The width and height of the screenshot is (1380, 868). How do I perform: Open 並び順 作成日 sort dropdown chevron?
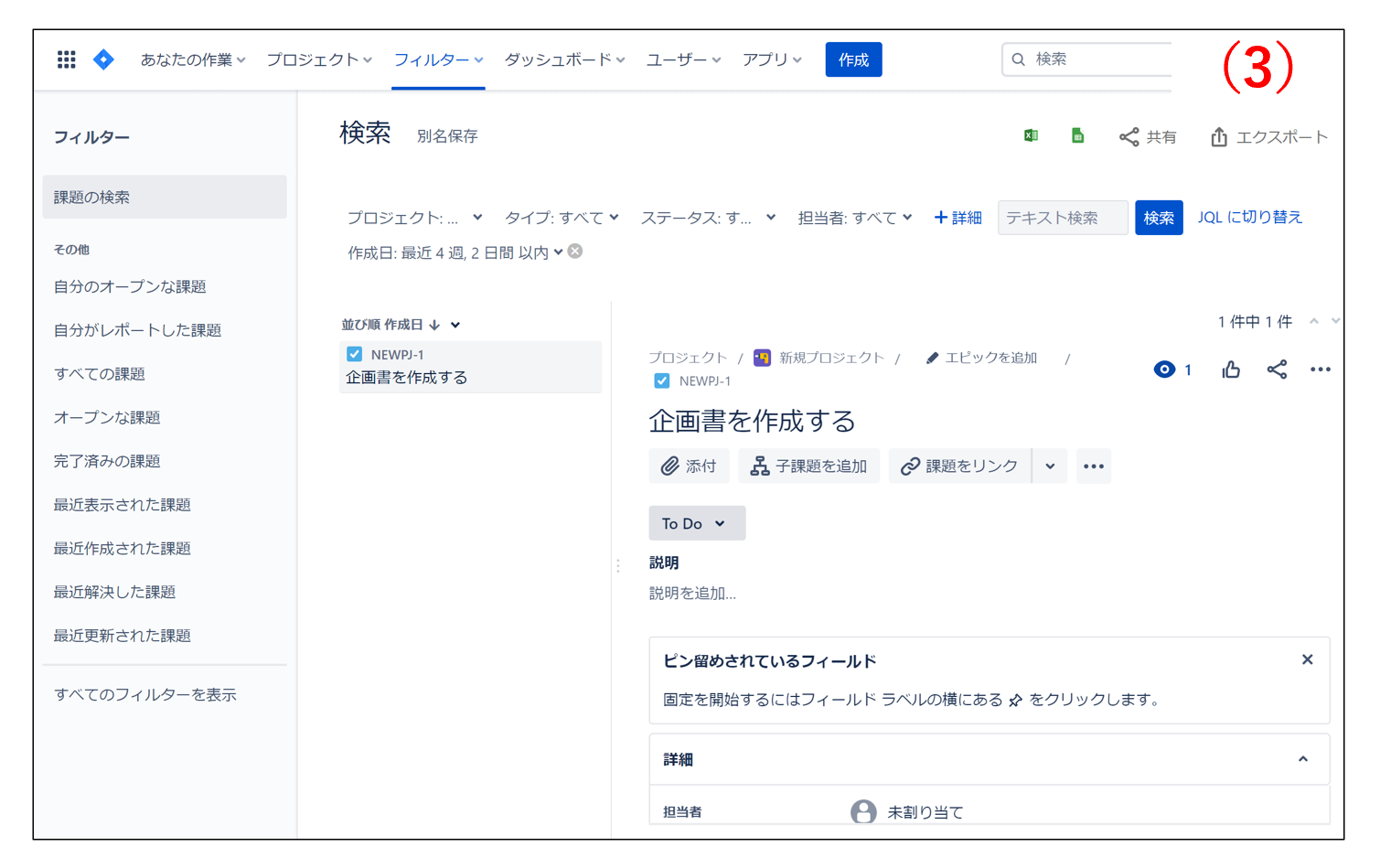[x=455, y=325]
